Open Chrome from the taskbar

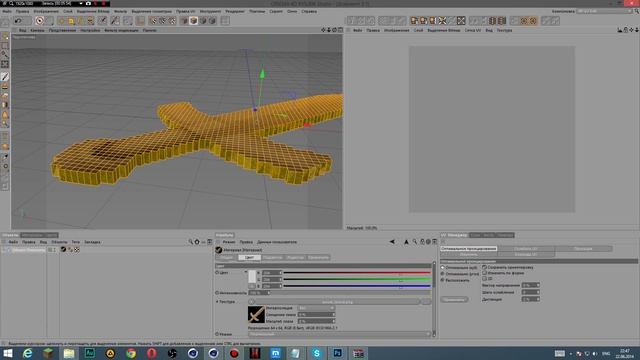(131, 353)
